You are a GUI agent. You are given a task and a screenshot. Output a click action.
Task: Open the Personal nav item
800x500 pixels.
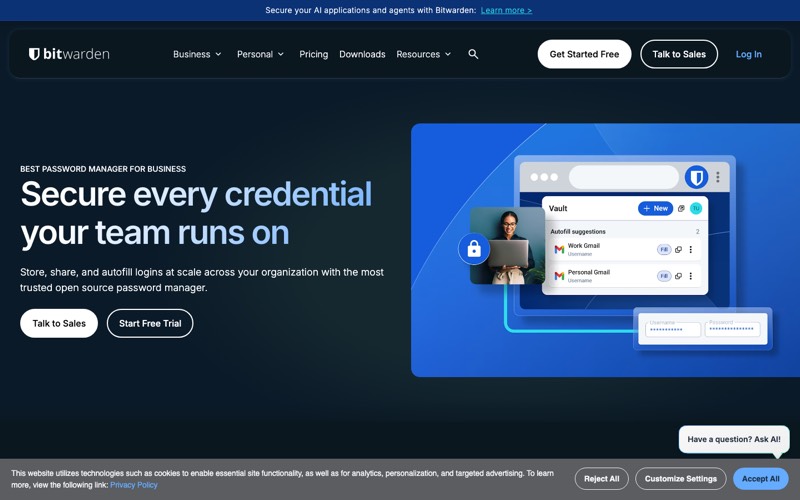pos(255,54)
